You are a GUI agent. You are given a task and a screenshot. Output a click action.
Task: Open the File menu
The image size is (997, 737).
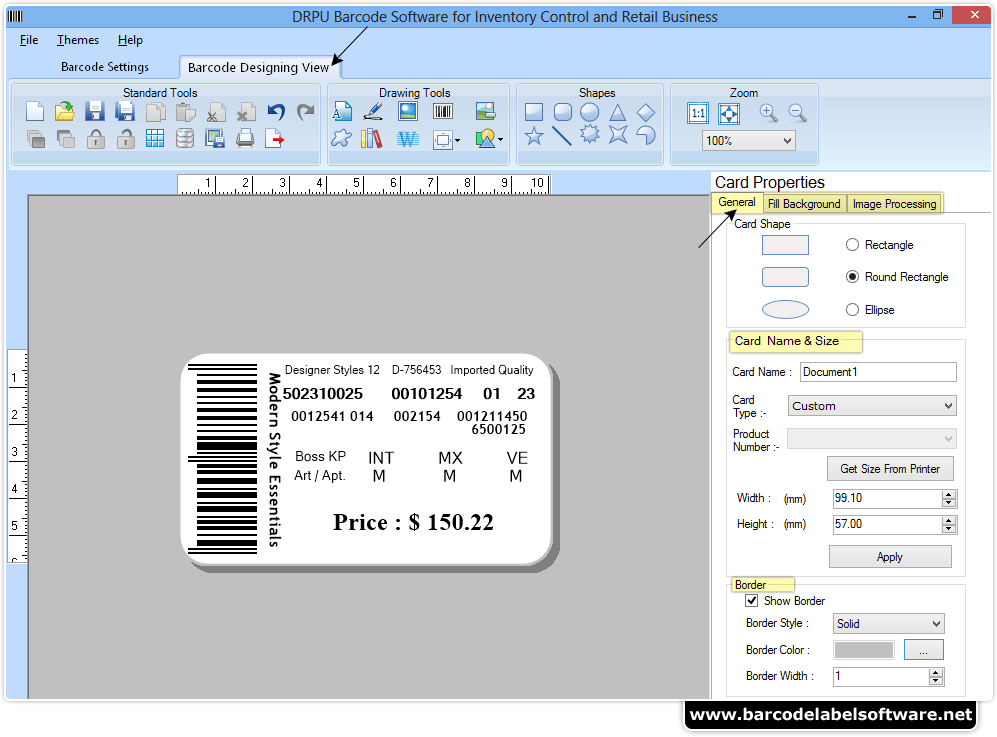click(29, 40)
